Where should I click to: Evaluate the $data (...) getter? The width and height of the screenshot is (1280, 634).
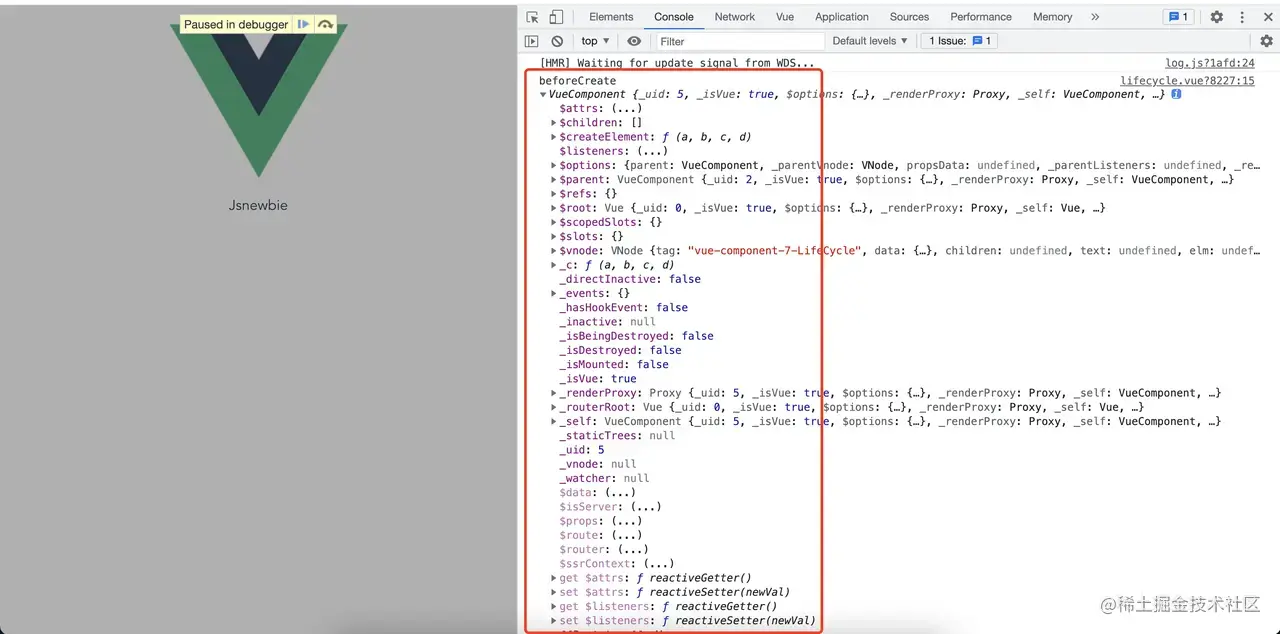point(619,493)
